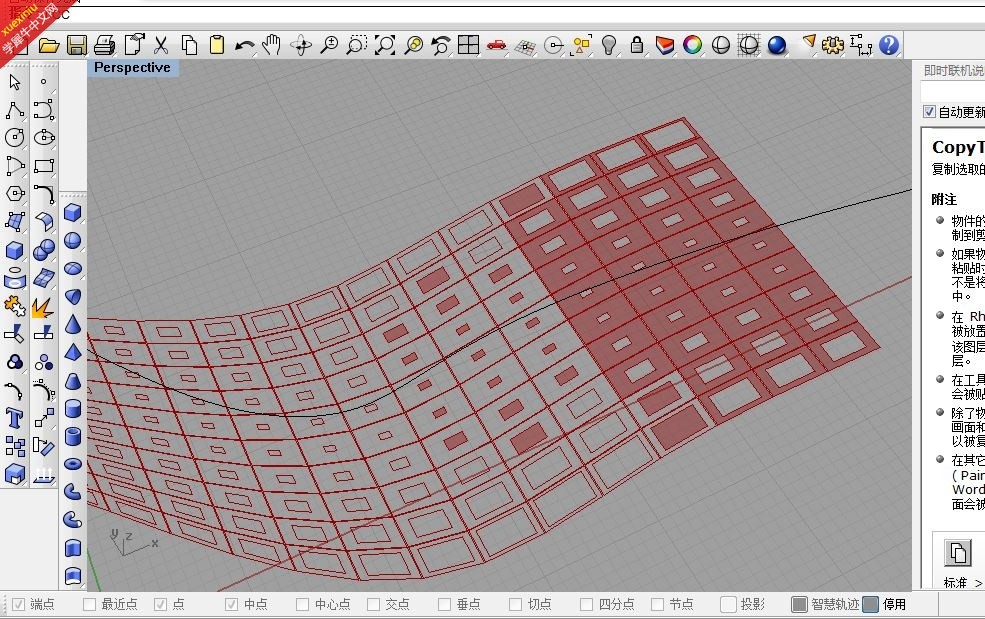Click the Zoom Selected icon
The image size is (985, 619).
pyautogui.click(x=413, y=45)
